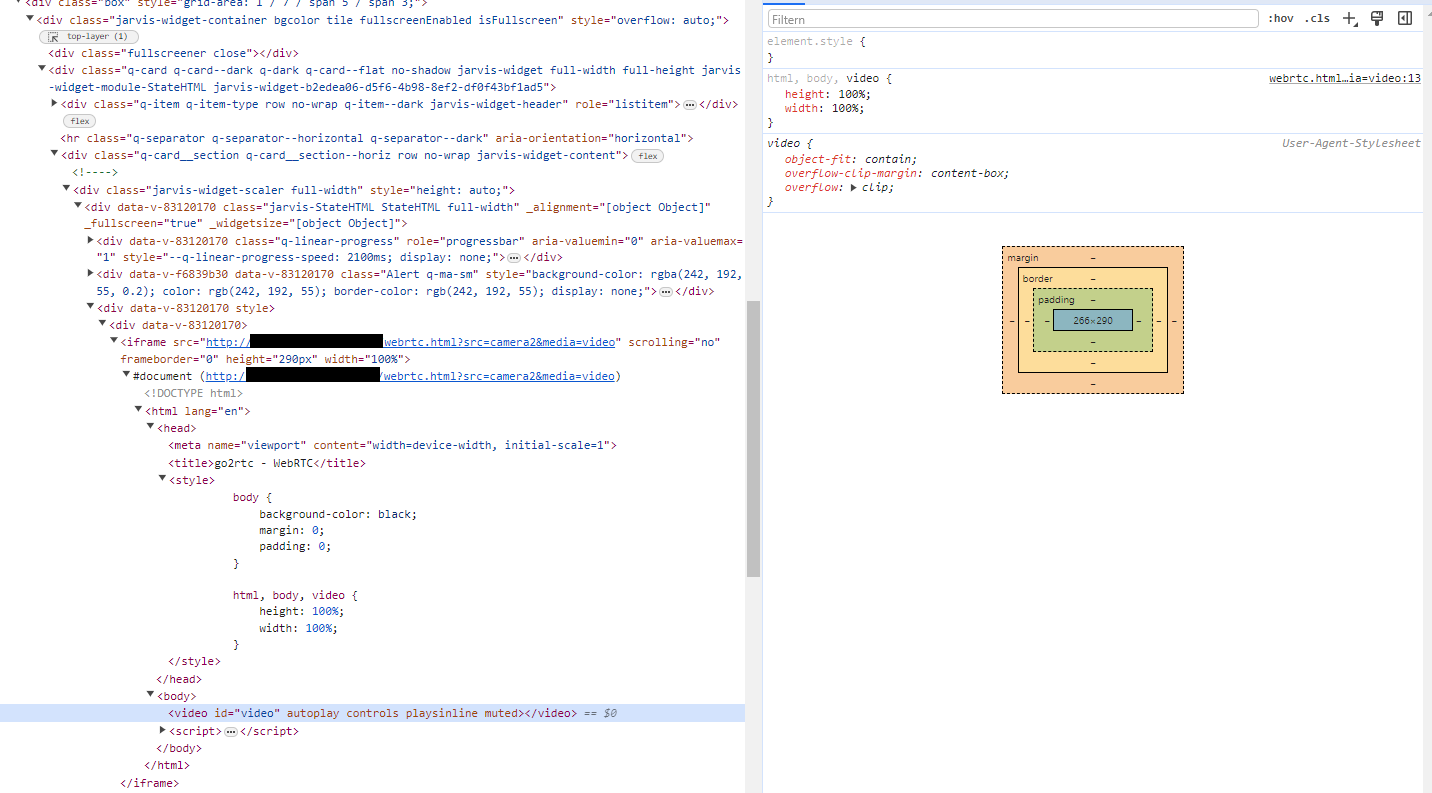Click the flex badge beside jarvis-widget-content

[648, 156]
